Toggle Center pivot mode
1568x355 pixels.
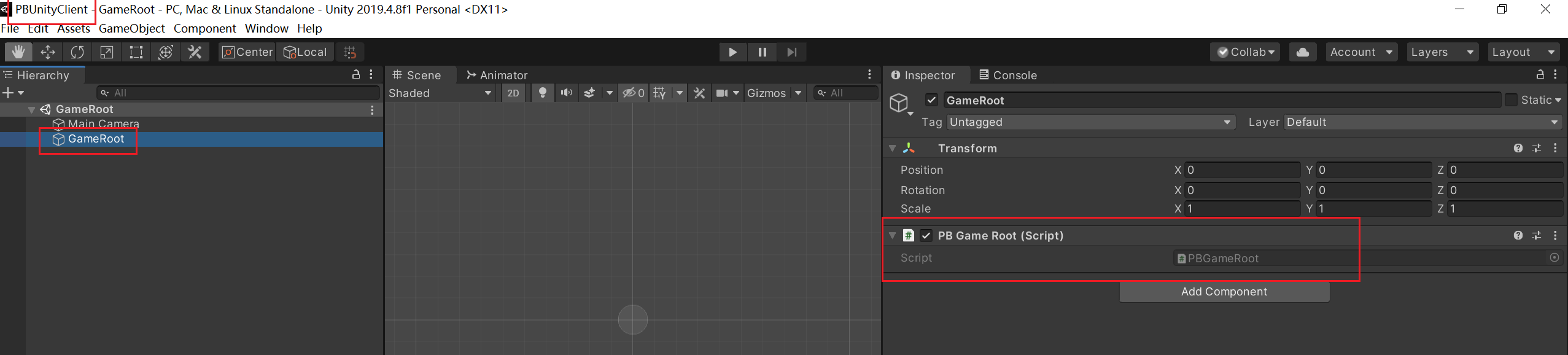coord(247,52)
